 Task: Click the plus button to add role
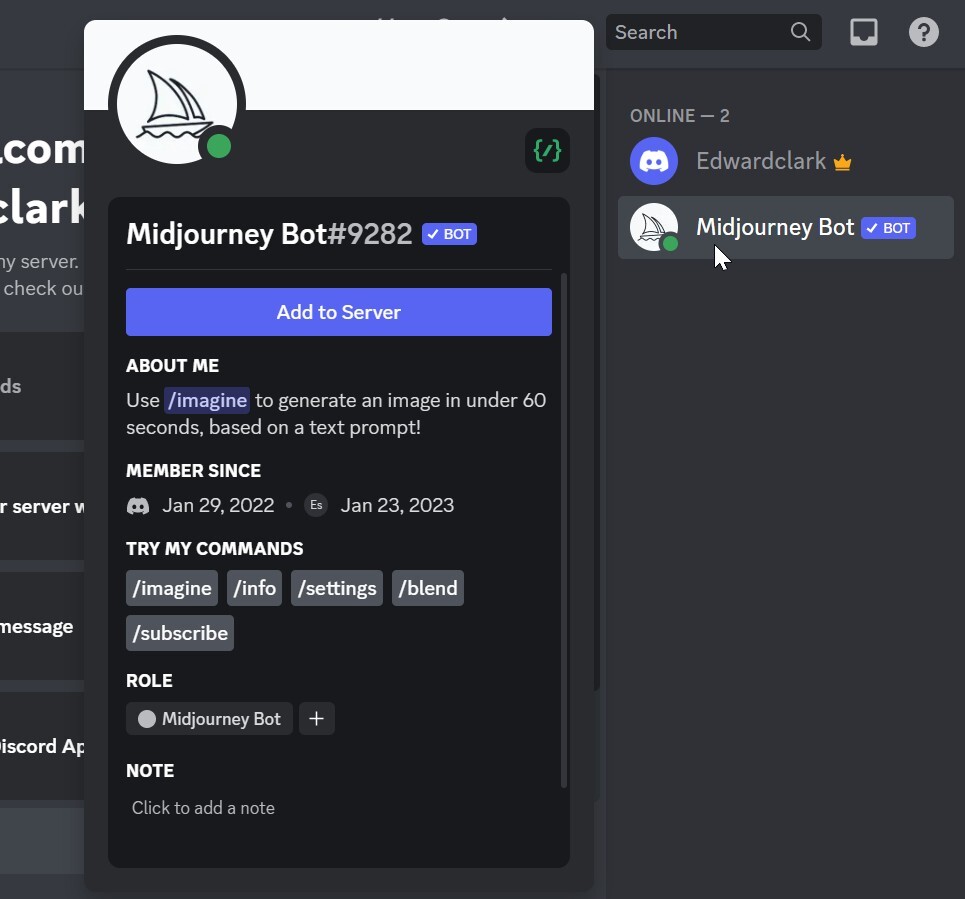pos(316,719)
